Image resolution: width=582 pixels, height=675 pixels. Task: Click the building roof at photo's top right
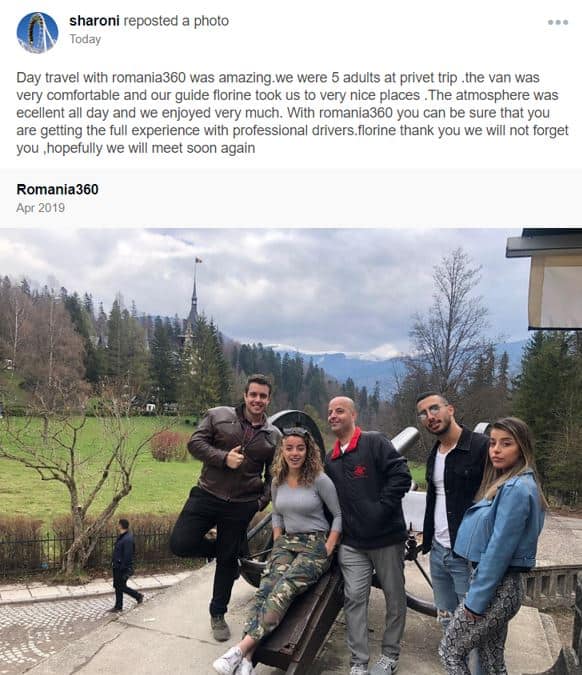click(545, 242)
